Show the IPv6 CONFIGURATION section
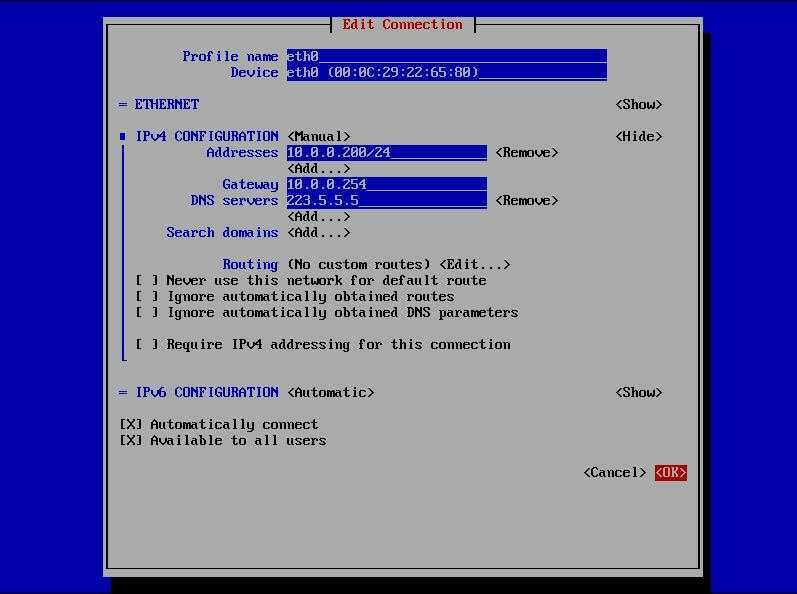Screen dimensions: 797x594 (638, 392)
